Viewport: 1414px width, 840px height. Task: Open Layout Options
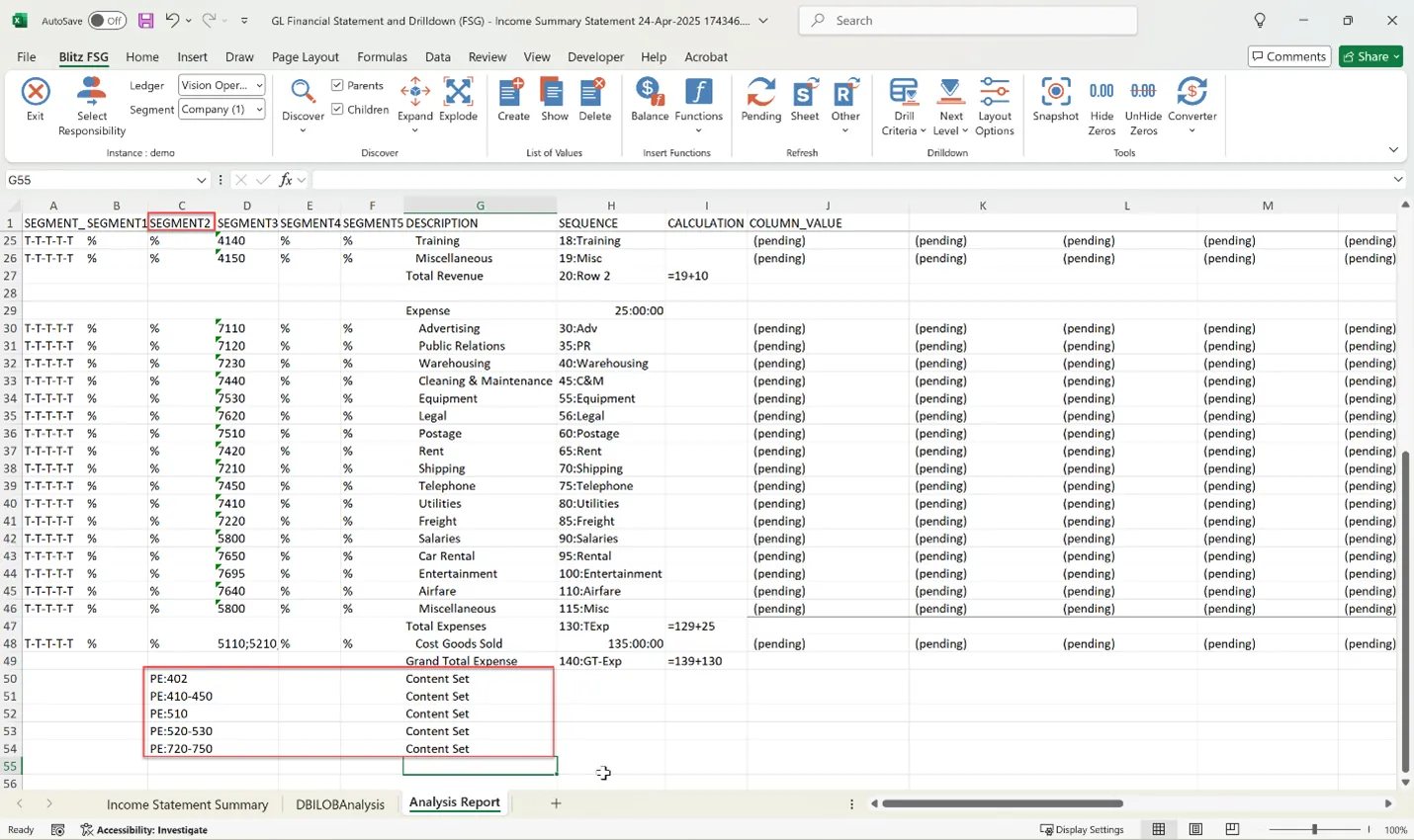click(994, 106)
